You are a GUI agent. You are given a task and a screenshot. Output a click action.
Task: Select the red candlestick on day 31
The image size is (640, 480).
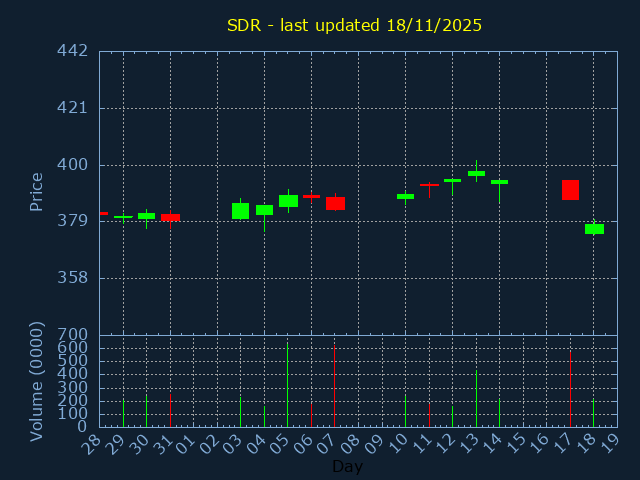170,217
